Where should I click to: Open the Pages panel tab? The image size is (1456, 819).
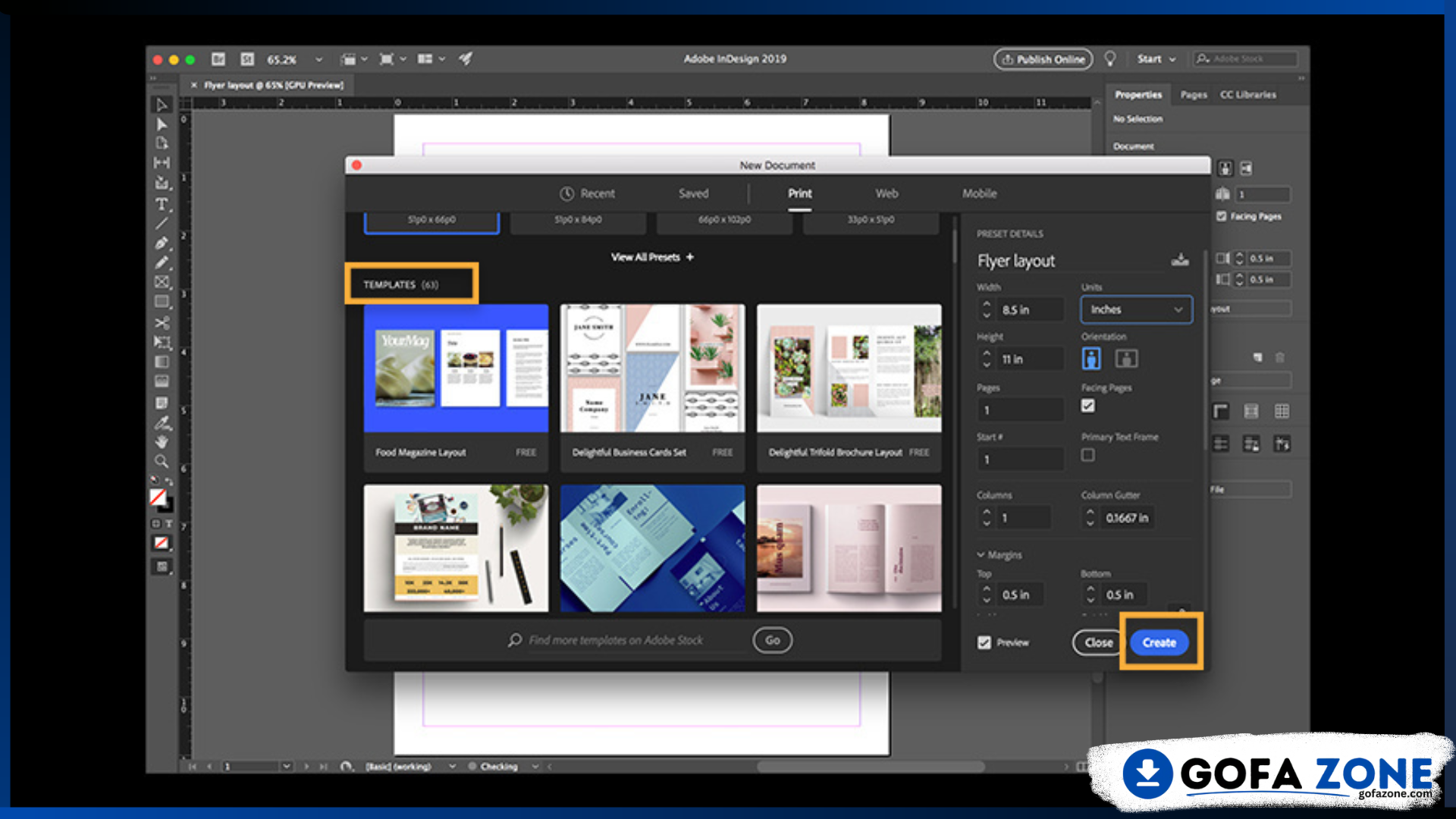(x=1193, y=95)
